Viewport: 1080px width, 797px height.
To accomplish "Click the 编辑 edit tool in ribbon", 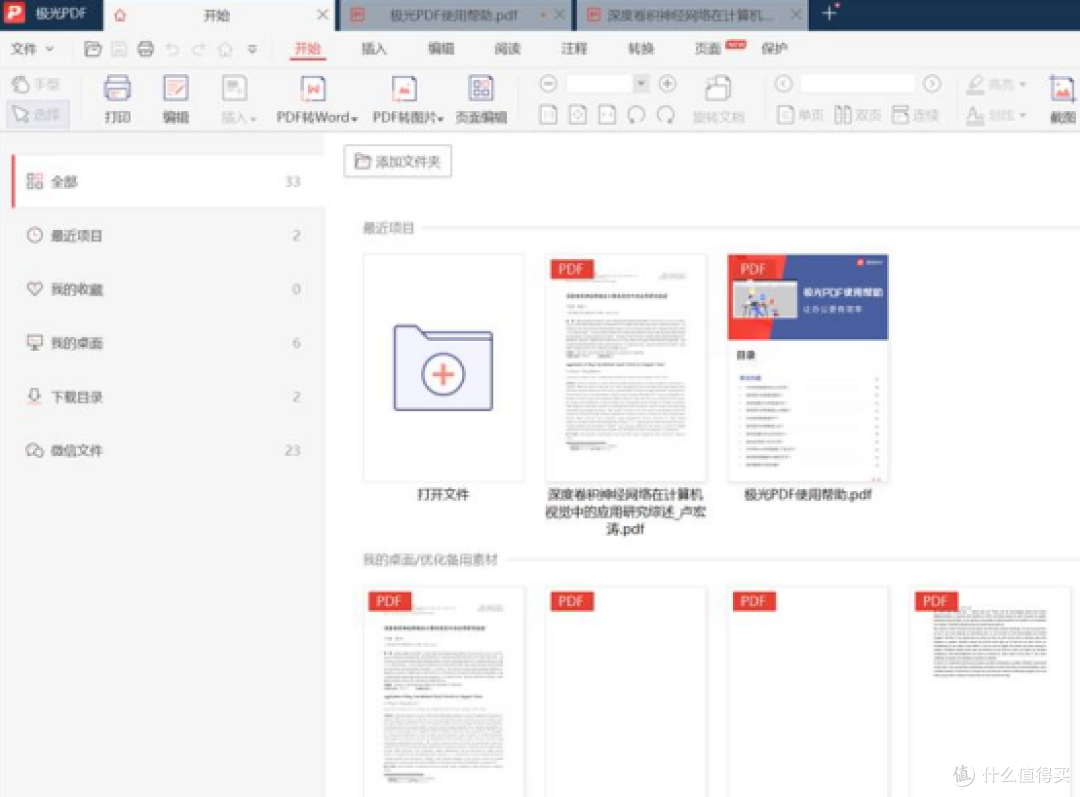I will [x=176, y=99].
